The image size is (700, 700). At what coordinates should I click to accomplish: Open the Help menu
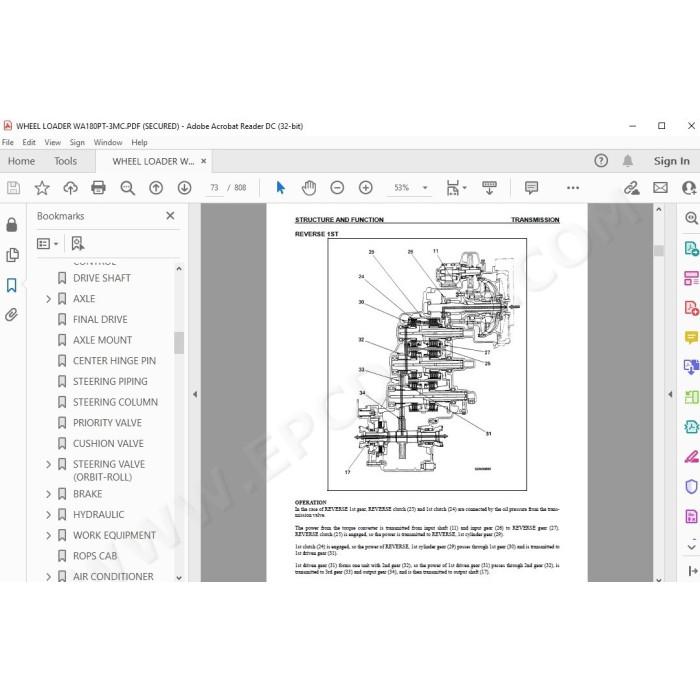139,142
